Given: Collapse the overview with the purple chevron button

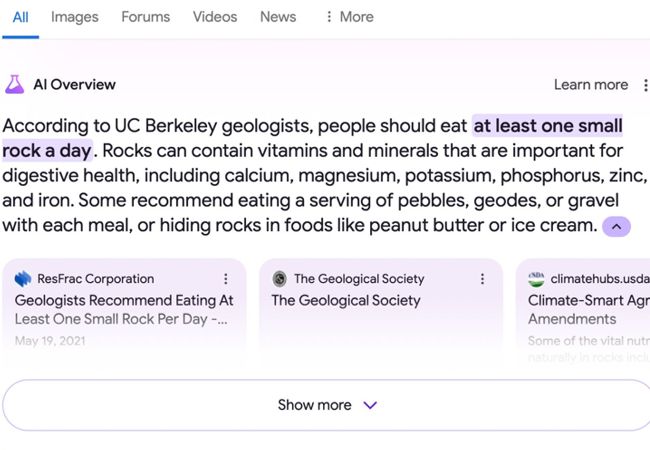Looking at the screenshot, I should [616, 227].
